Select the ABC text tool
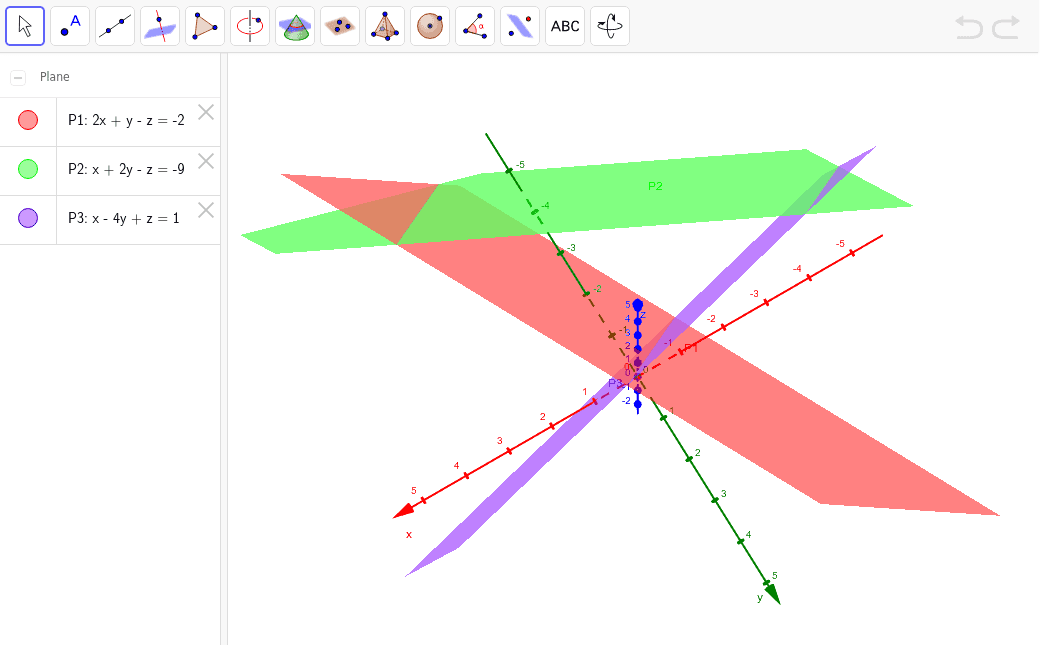This screenshot has height=647, width=1040. (x=564, y=26)
